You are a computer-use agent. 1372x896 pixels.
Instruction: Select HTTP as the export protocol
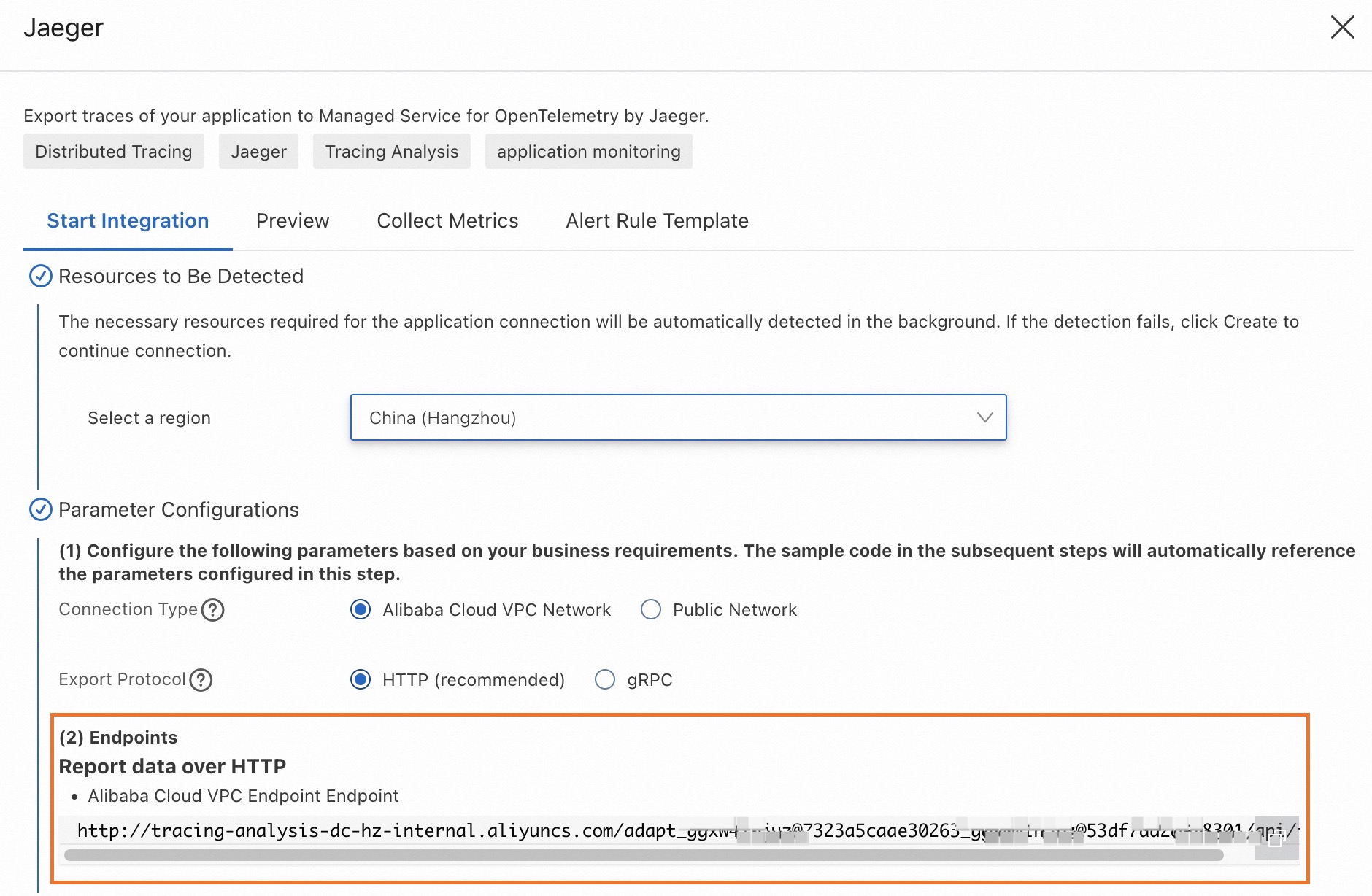(x=361, y=679)
